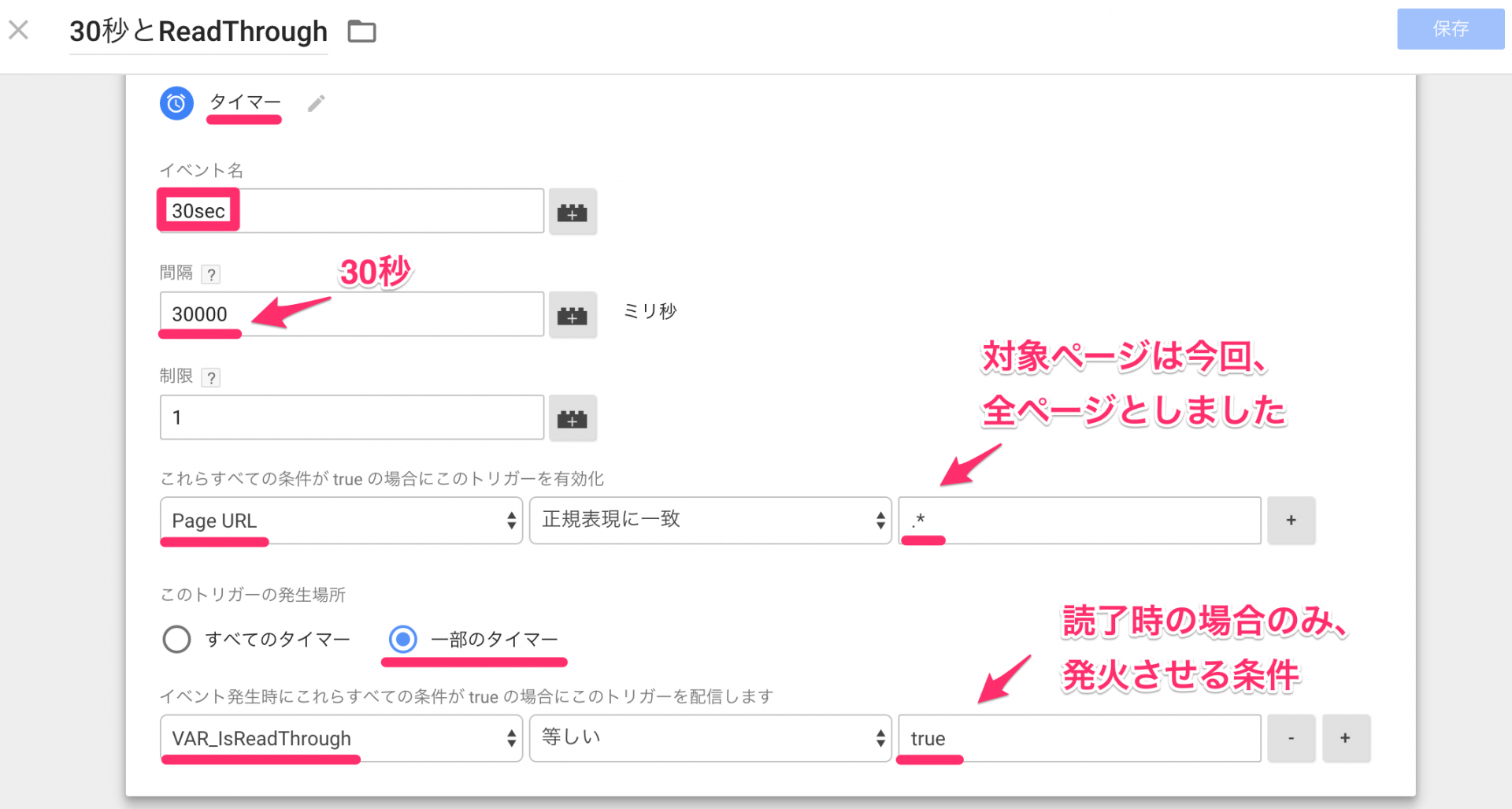Add a condition with plus beside Page URL row
1512x809 pixels.
[1291, 520]
